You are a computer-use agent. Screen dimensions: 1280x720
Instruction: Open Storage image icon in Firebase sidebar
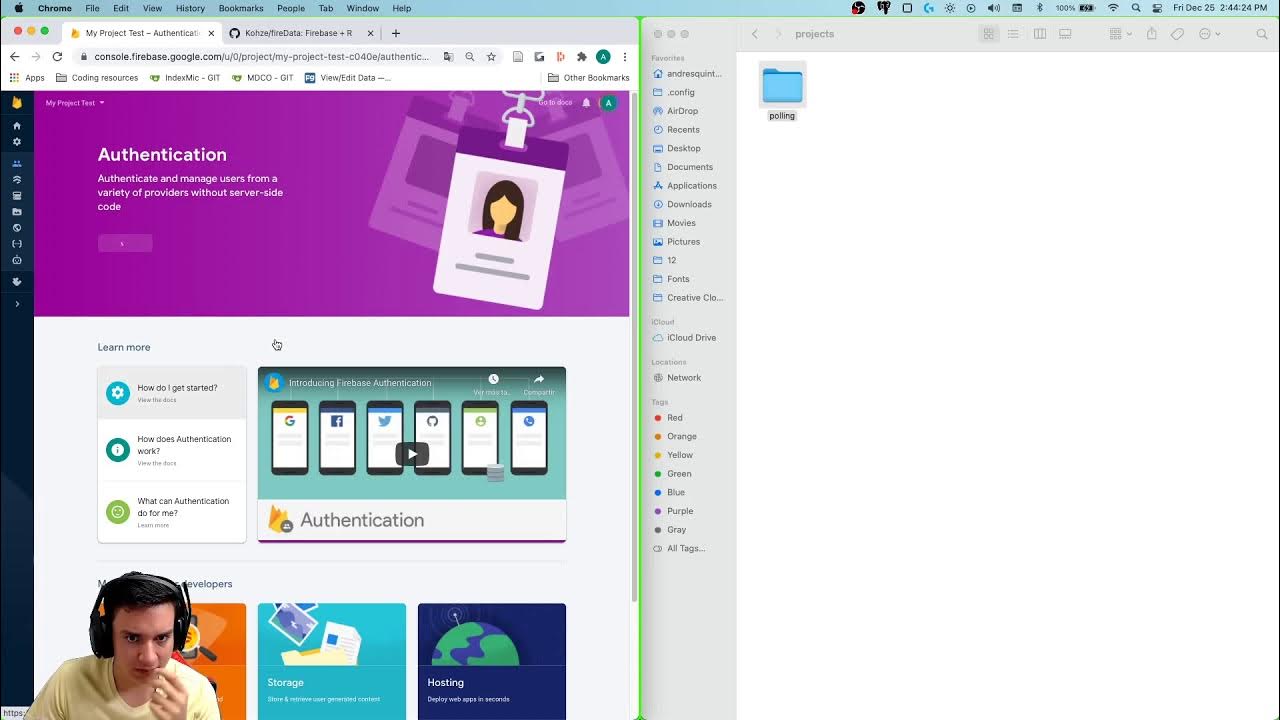point(16,211)
